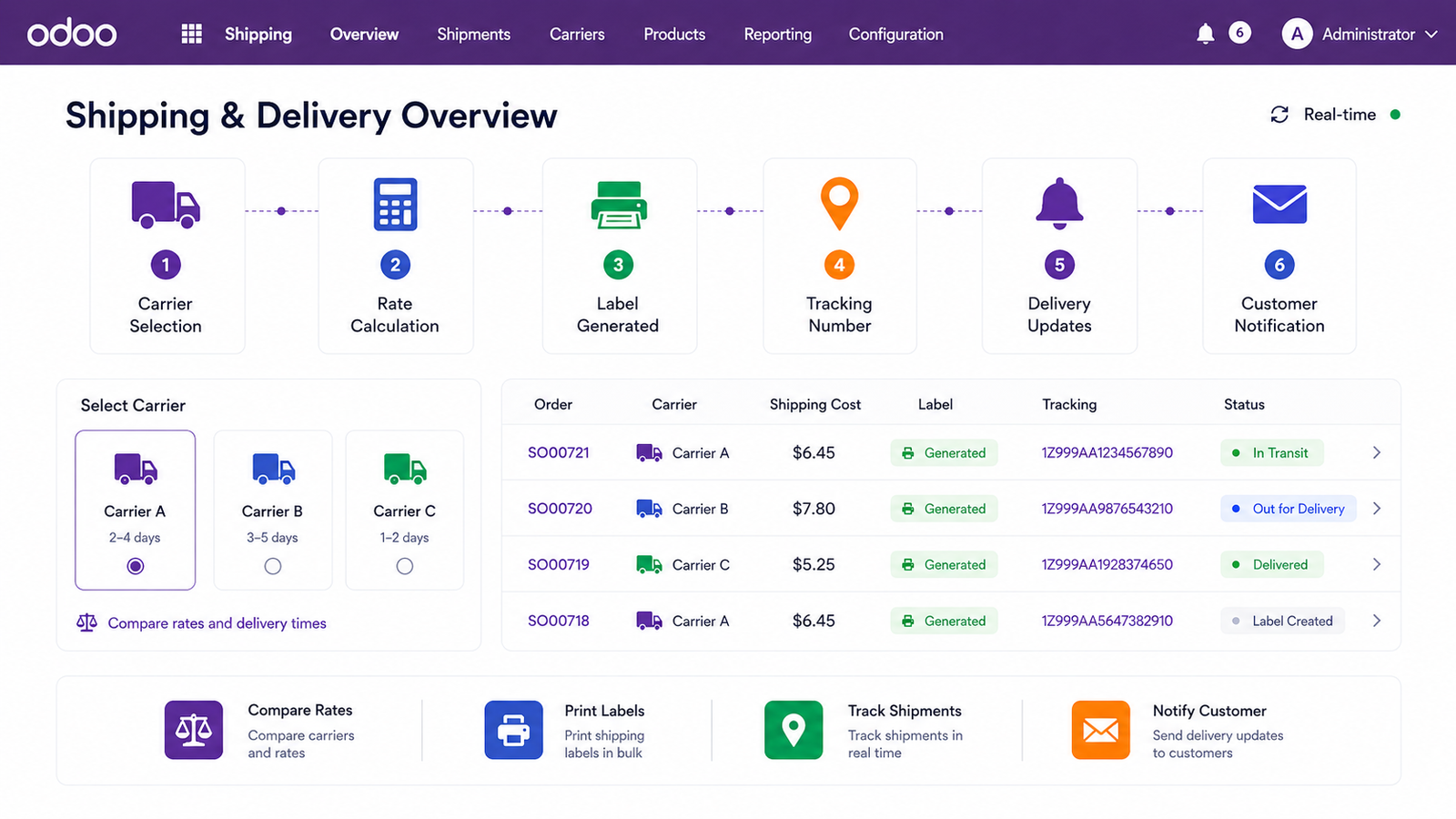Viewport: 1456px width, 819px height.
Task: Open the Shipments menu
Action: [473, 35]
